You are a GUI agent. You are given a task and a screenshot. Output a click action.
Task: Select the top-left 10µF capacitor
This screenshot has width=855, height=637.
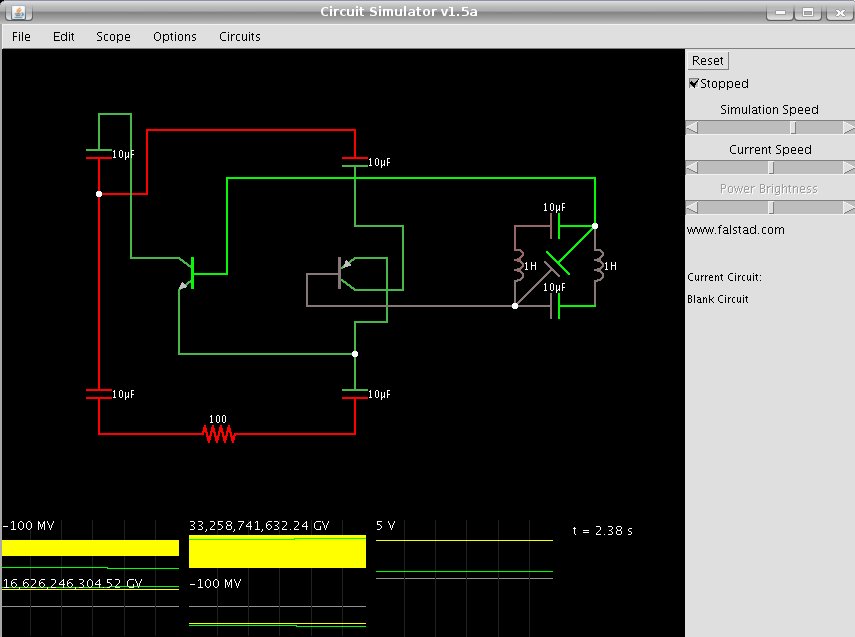(x=99, y=154)
